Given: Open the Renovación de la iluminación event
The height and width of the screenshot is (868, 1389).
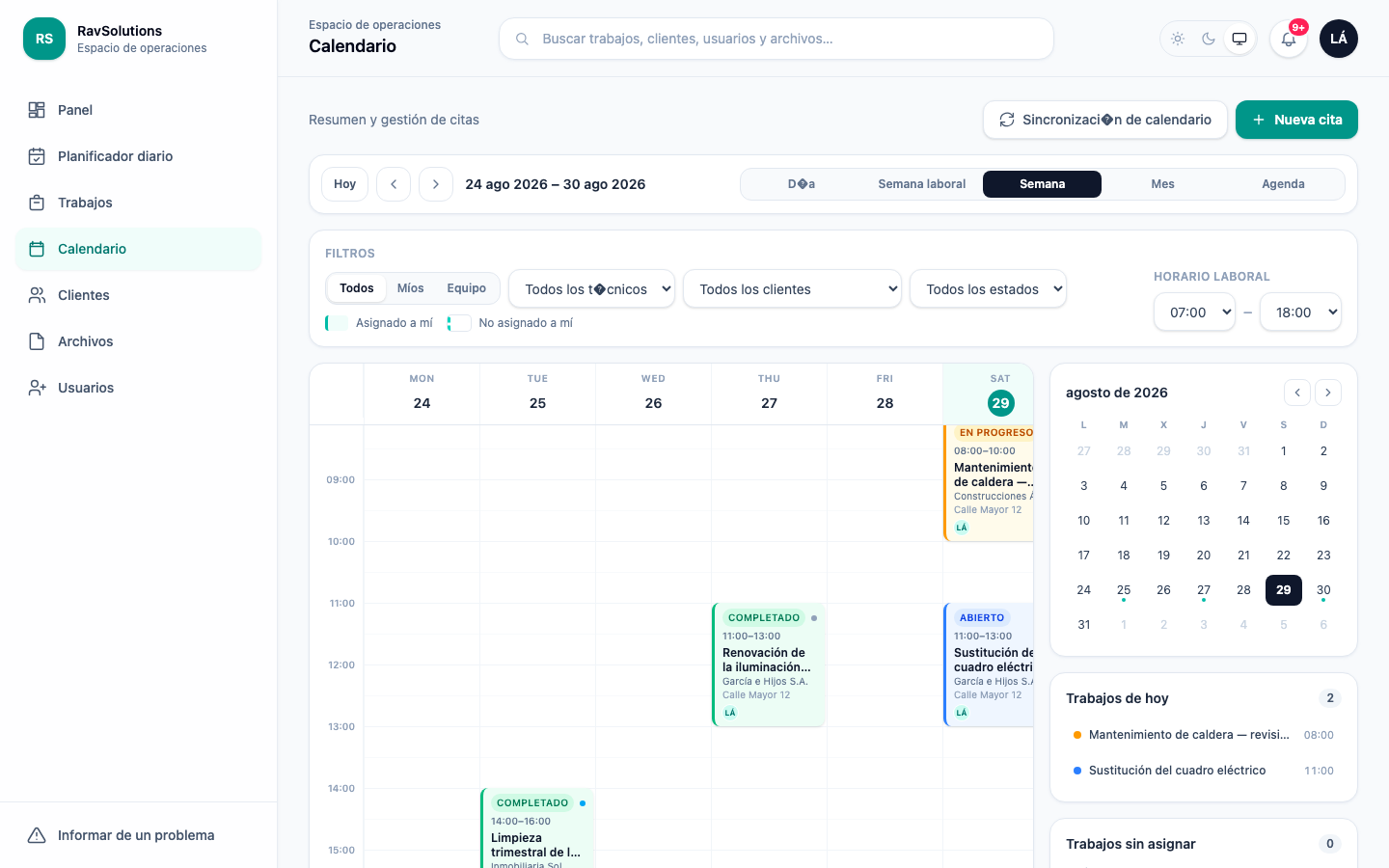Looking at the screenshot, I should [769, 665].
